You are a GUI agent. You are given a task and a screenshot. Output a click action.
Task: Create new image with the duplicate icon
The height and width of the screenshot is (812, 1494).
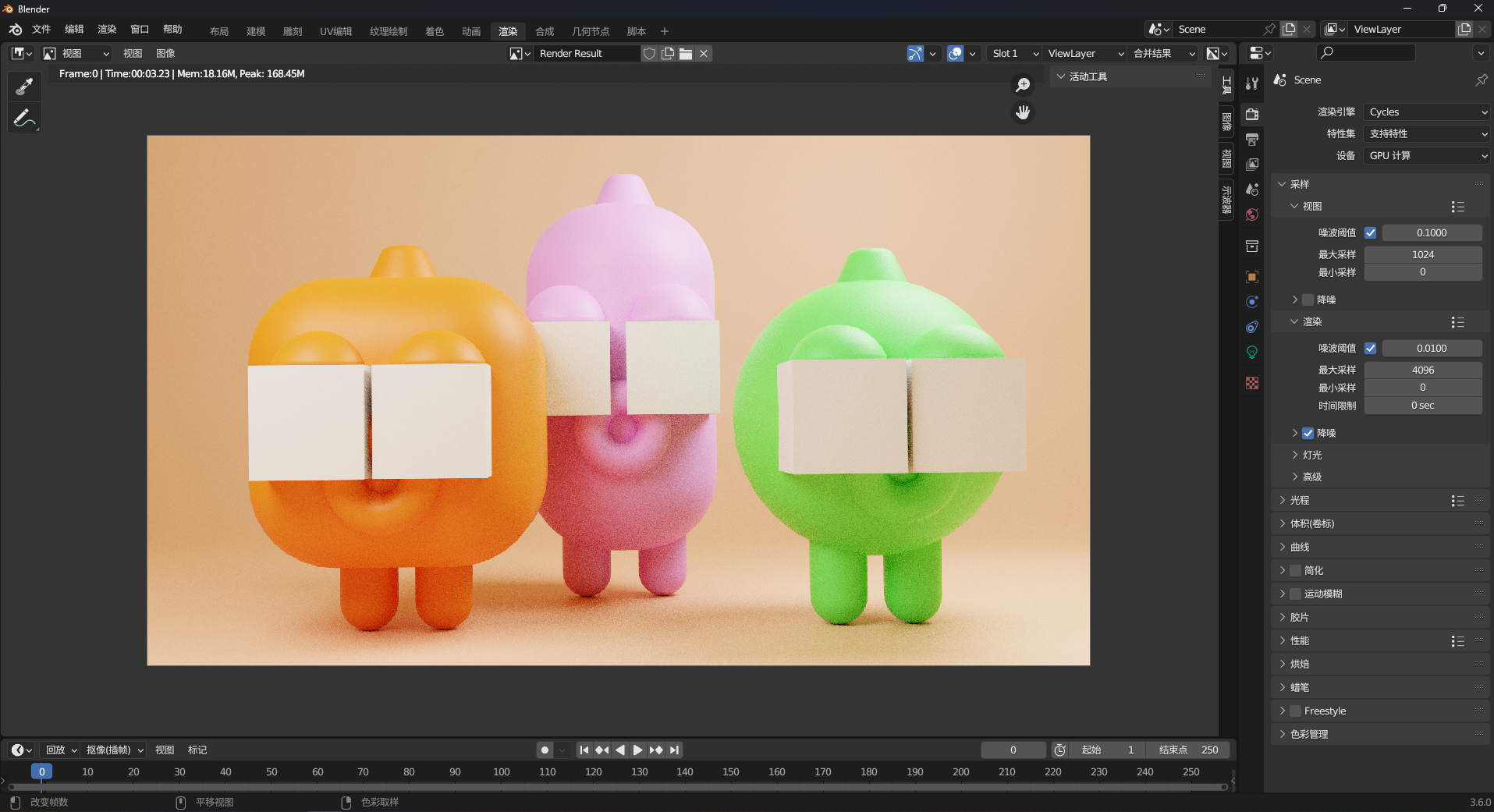pyautogui.click(x=668, y=54)
